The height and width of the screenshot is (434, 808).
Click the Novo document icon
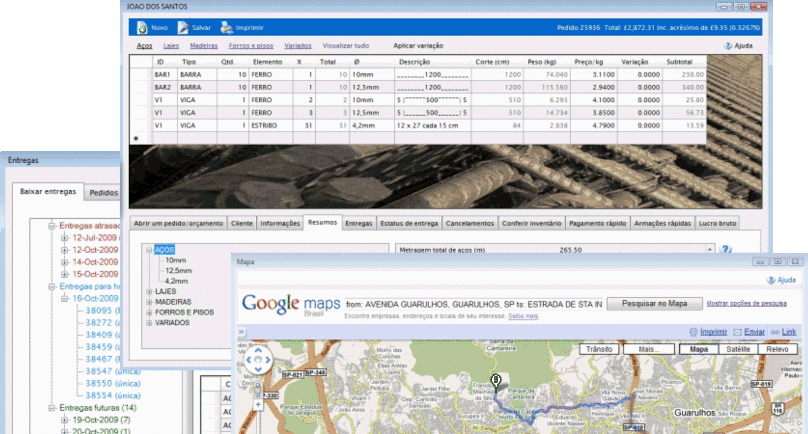[142, 28]
